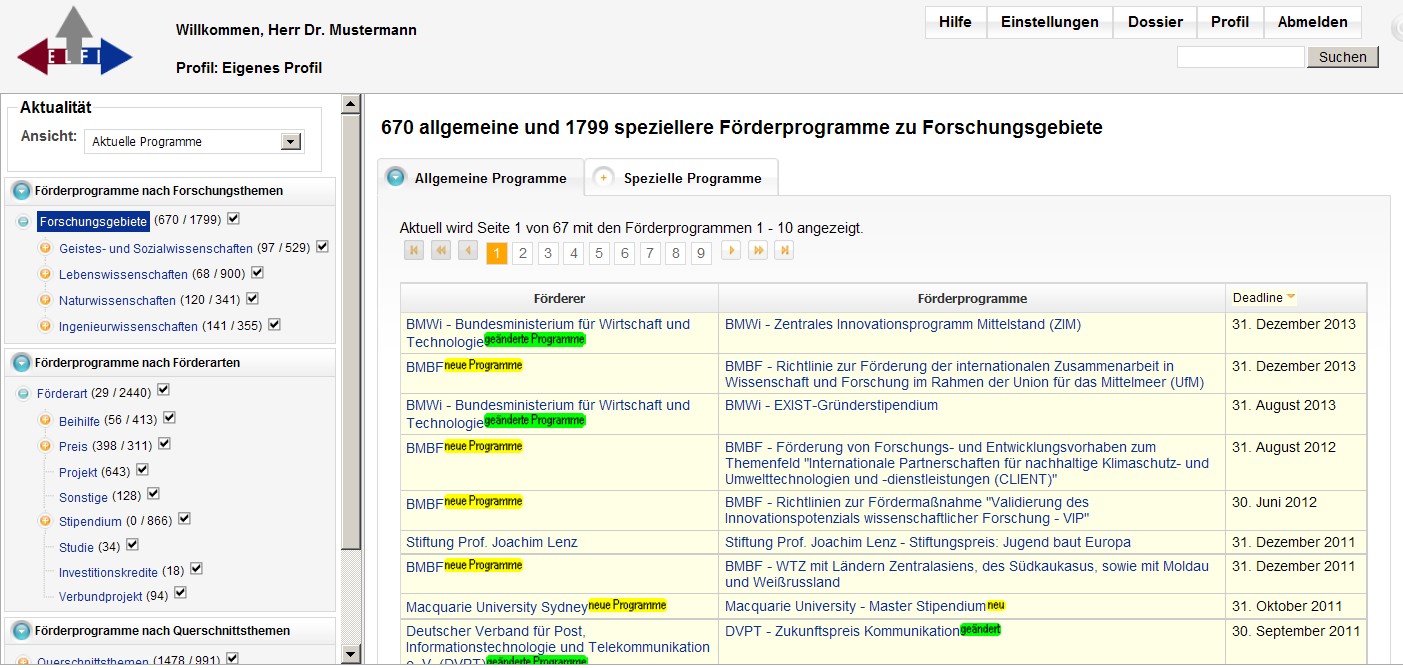
Task: Expand the Beihilfe node
Action: (45, 420)
